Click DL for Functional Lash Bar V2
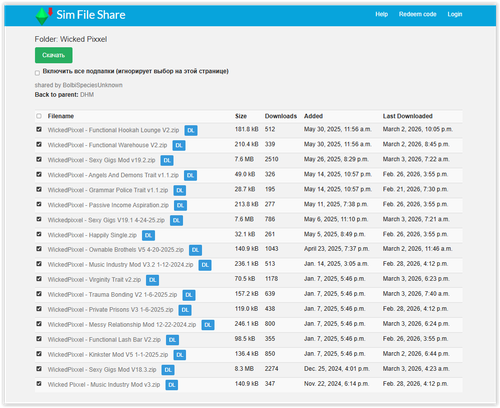 pyautogui.click(x=172, y=340)
